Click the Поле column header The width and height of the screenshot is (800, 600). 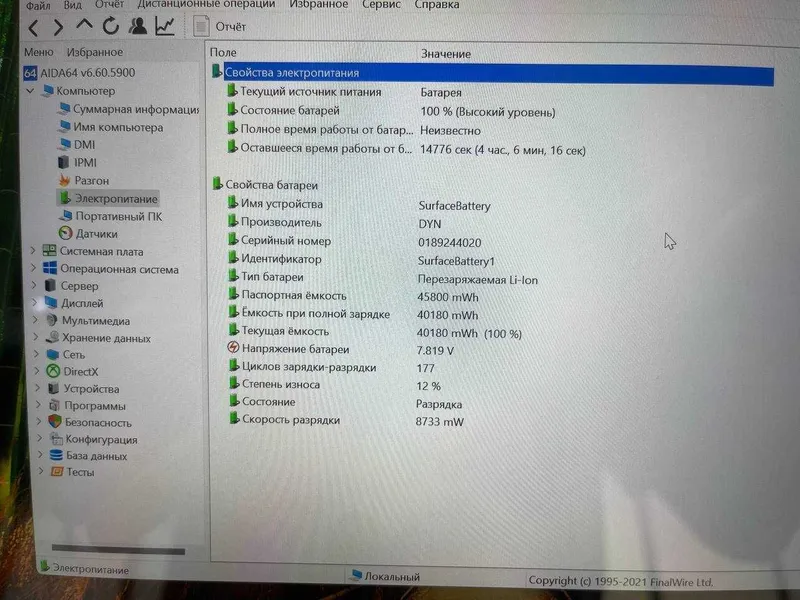pos(223,53)
